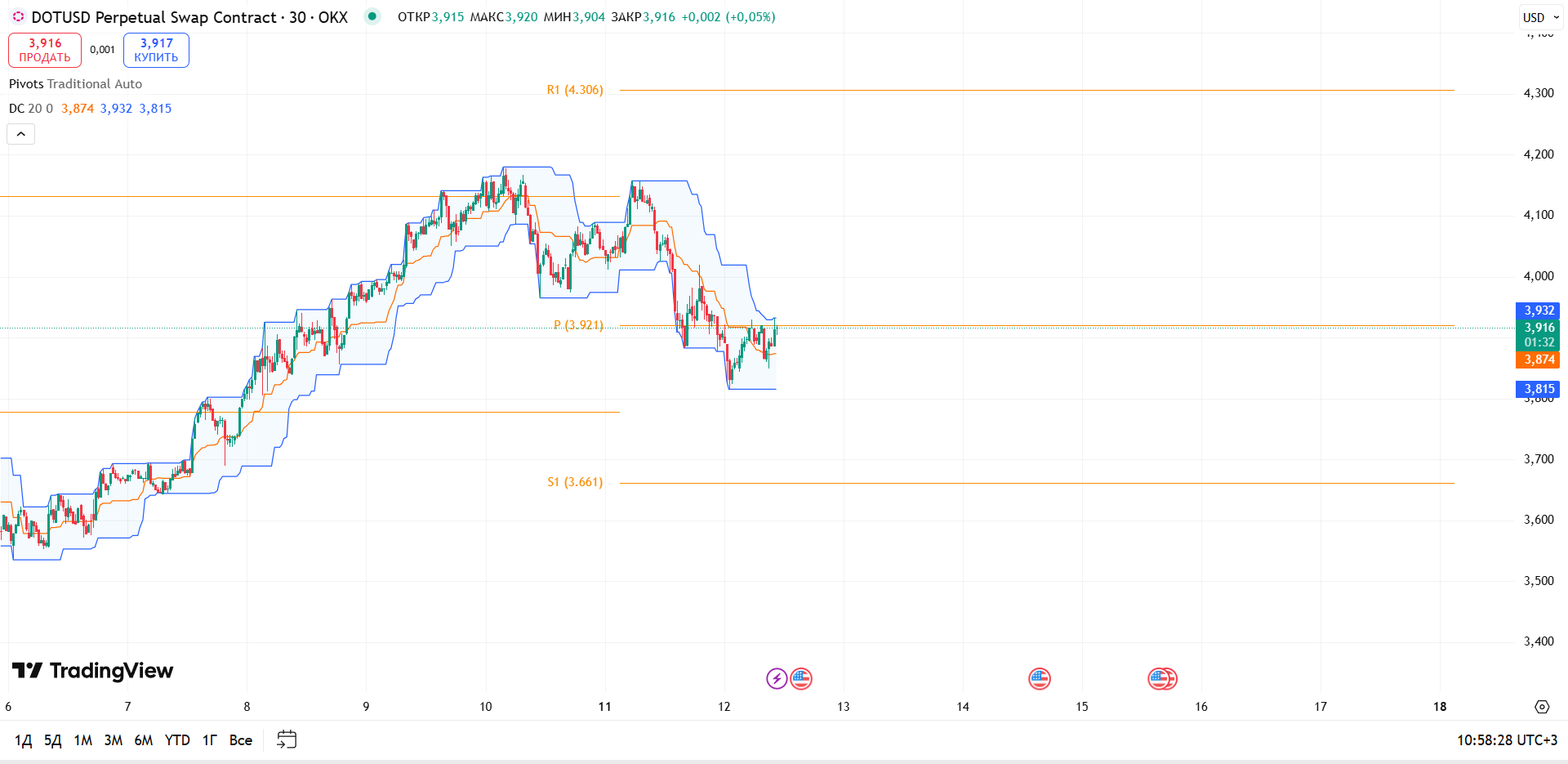Select the 6M time range

click(144, 740)
